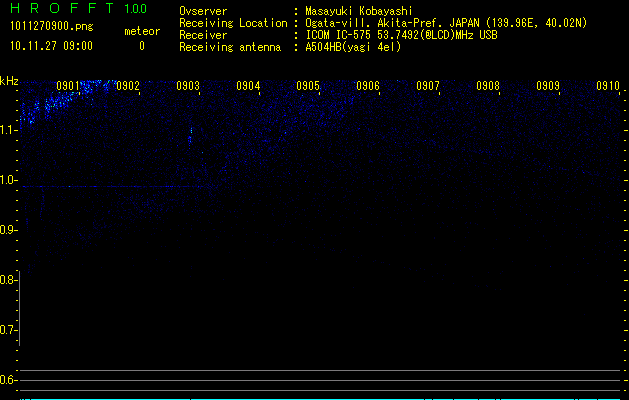Click the date stamp 10.11.27 09:00
This screenshot has width=629, height=400.
click(x=51, y=46)
